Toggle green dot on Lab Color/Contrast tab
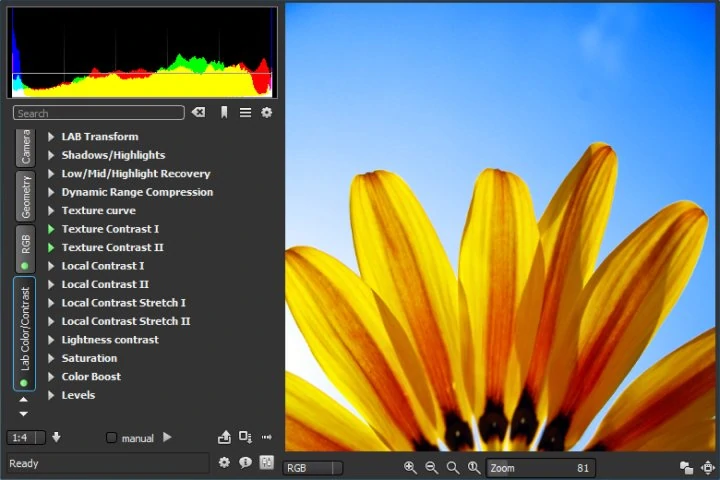 tap(24, 383)
